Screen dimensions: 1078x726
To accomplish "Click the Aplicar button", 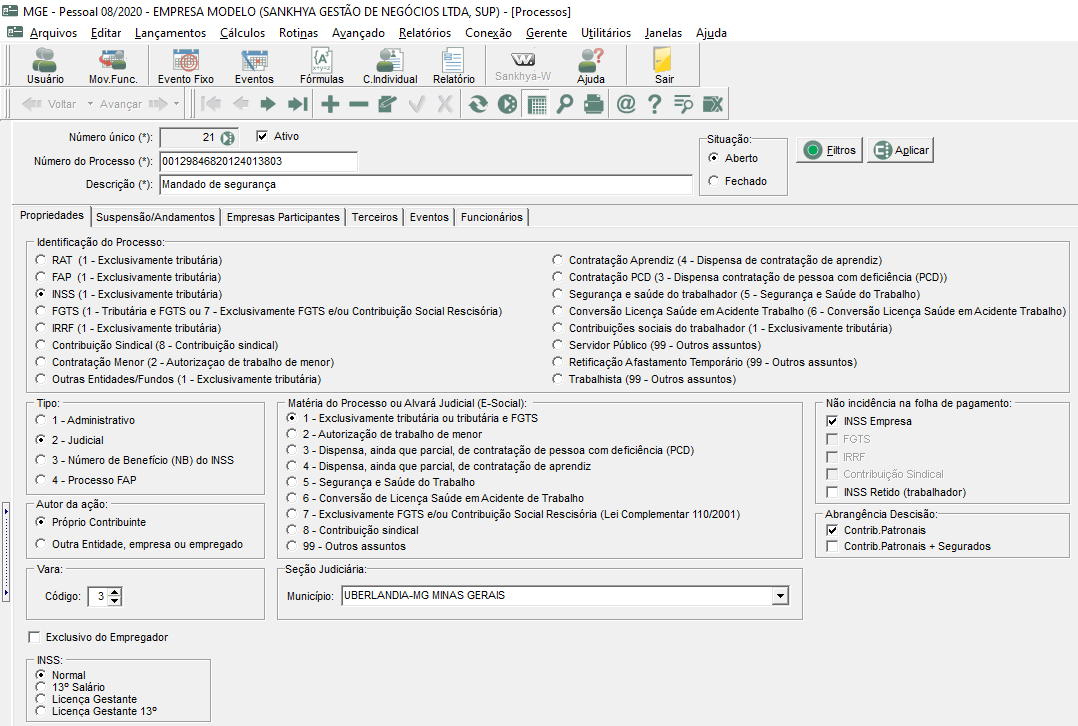I will [901, 150].
